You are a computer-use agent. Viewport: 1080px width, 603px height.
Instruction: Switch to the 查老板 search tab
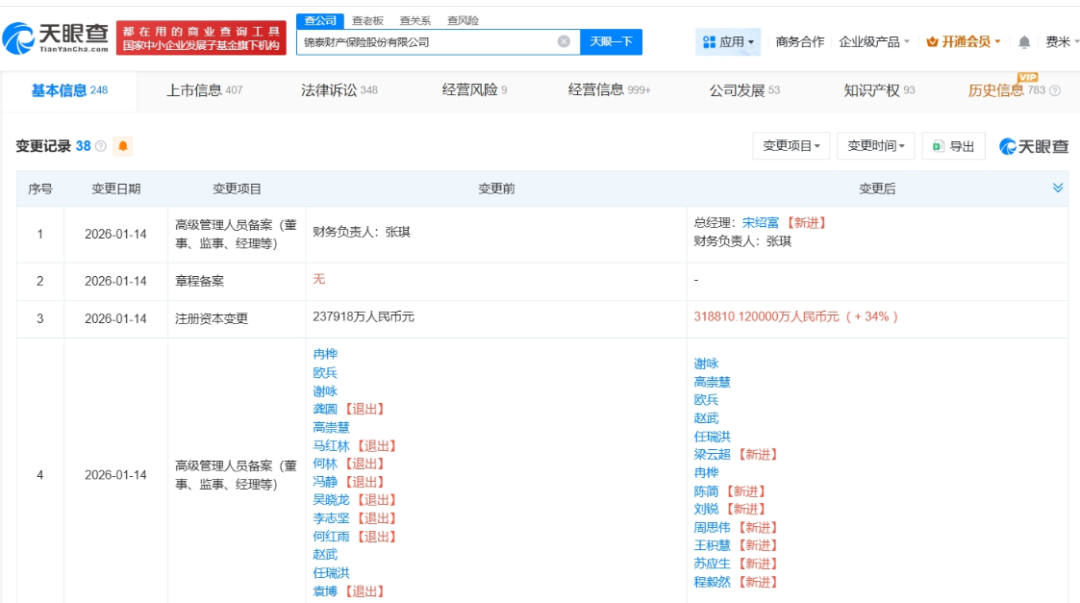368,21
